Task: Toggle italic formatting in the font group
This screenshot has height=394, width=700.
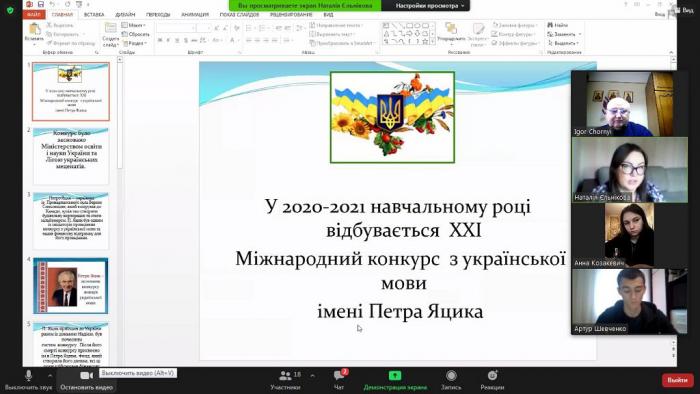Action: pos(168,40)
